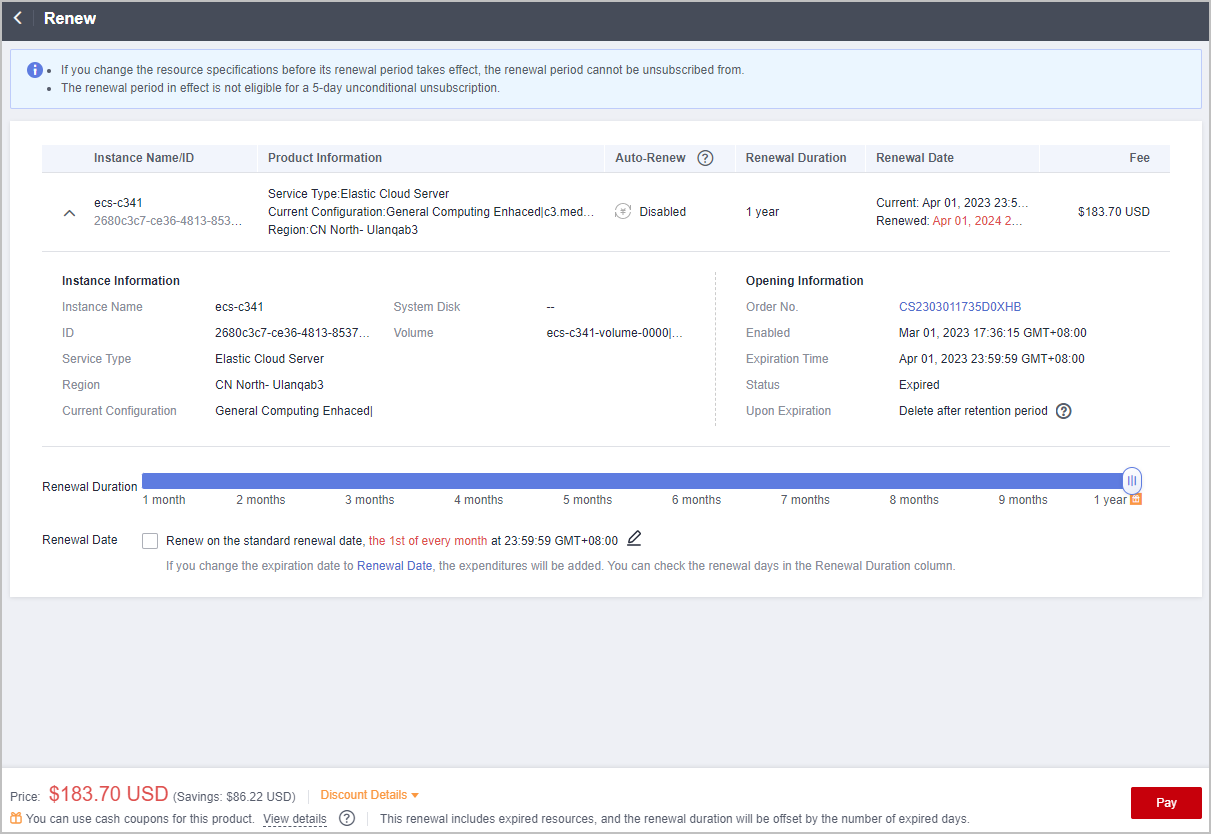Image resolution: width=1211 pixels, height=834 pixels.
Task: Click the renewal duration slider handle
Action: [x=1131, y=480]
